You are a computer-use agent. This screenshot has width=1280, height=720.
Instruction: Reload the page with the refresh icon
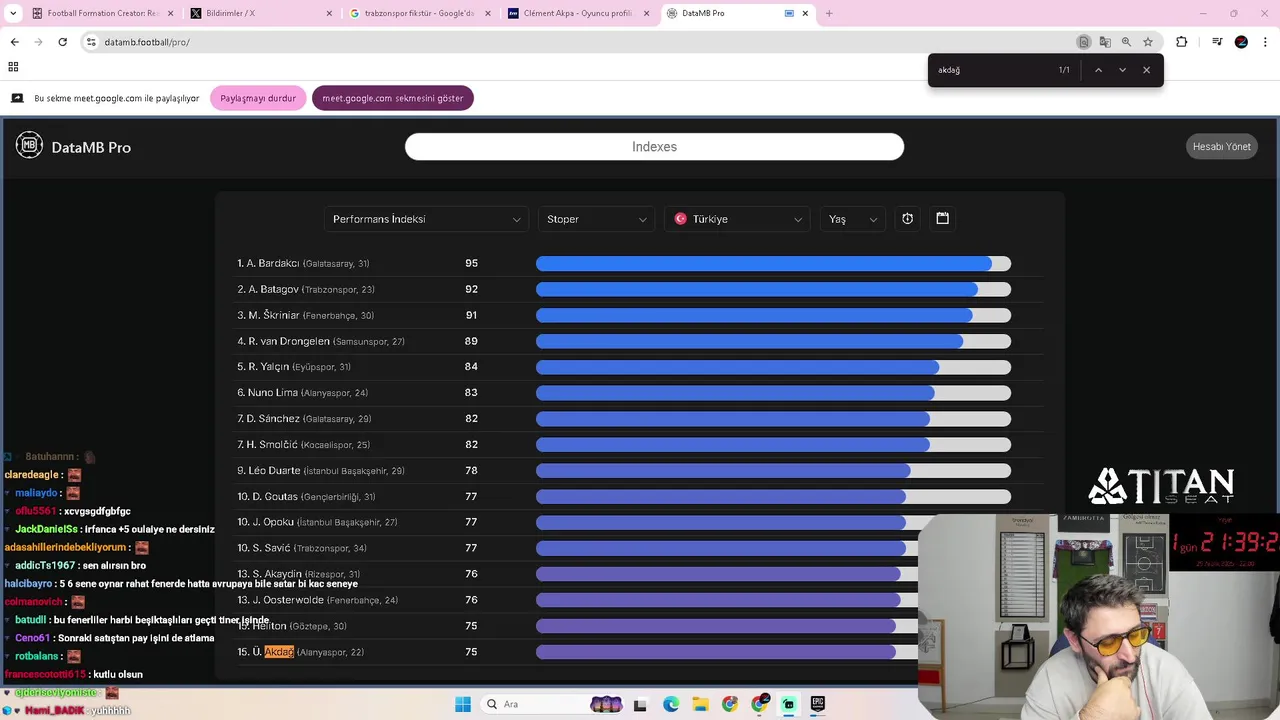pyautogui.click(x=62, y=42)
